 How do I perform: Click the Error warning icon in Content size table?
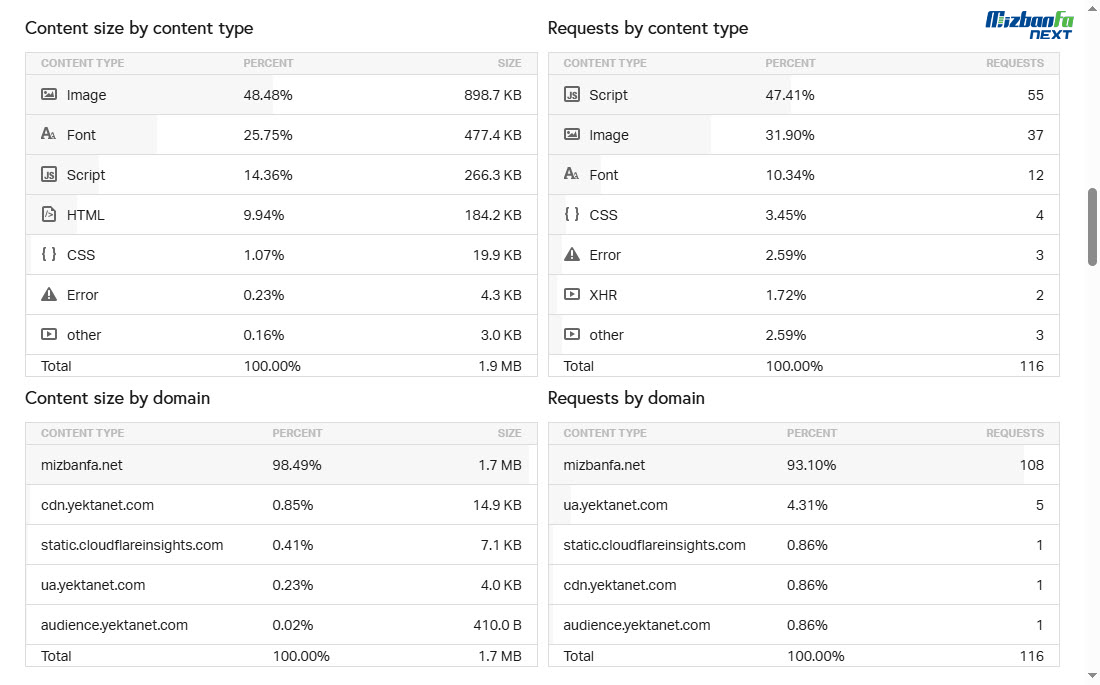pyautogui.click(x=48, y=294)
